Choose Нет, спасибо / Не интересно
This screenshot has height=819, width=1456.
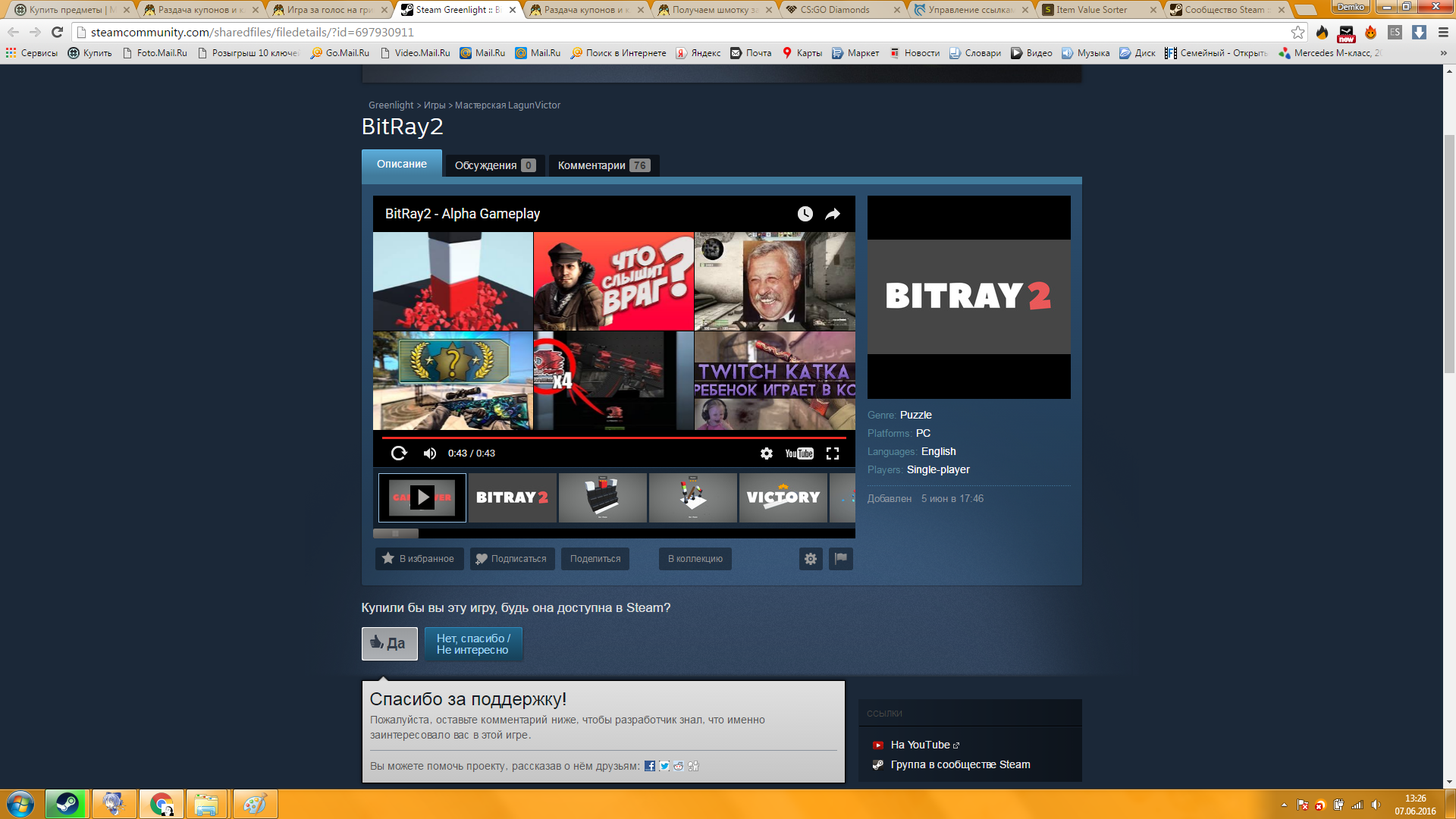pos(474,644)
